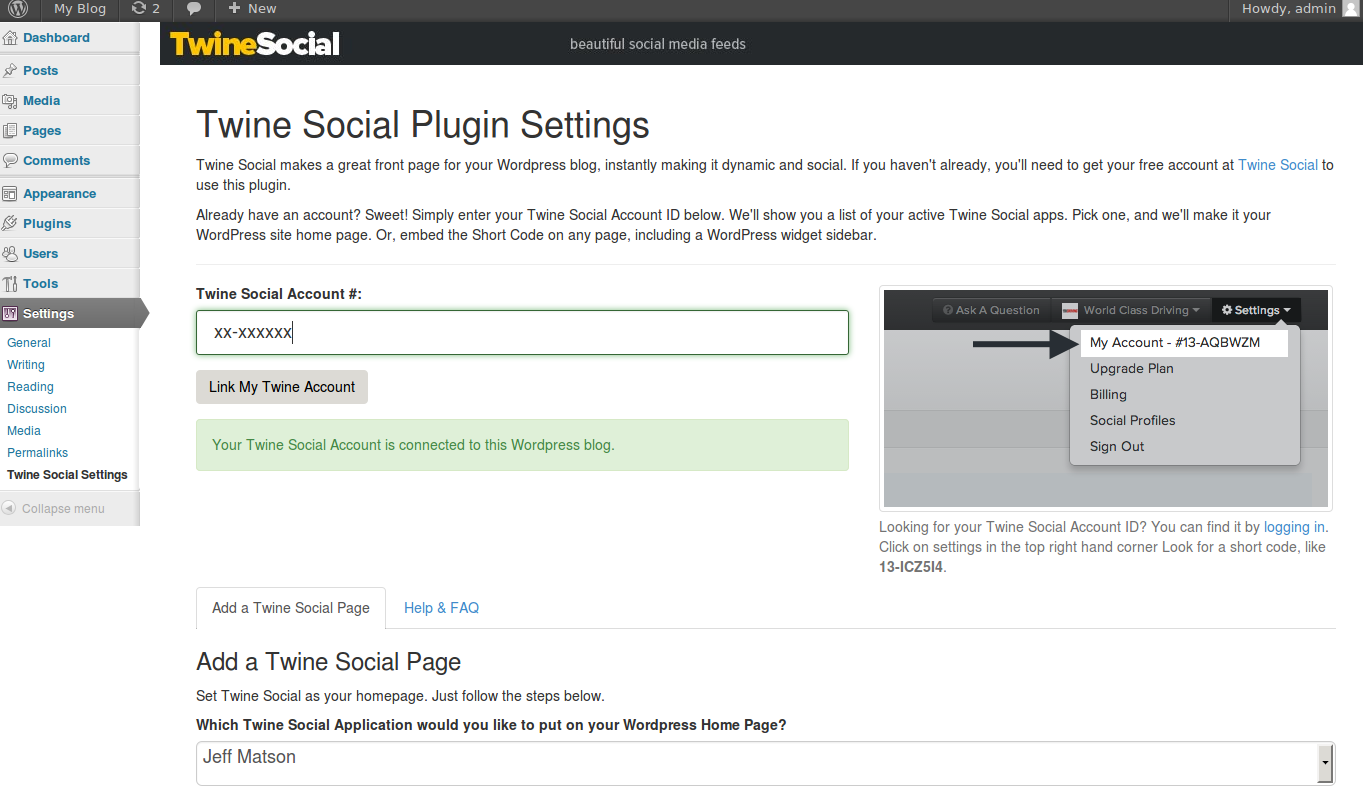Screen dimensions: 1363x793
Task: Click the + New icon to create content
Action: pos(249,9)
